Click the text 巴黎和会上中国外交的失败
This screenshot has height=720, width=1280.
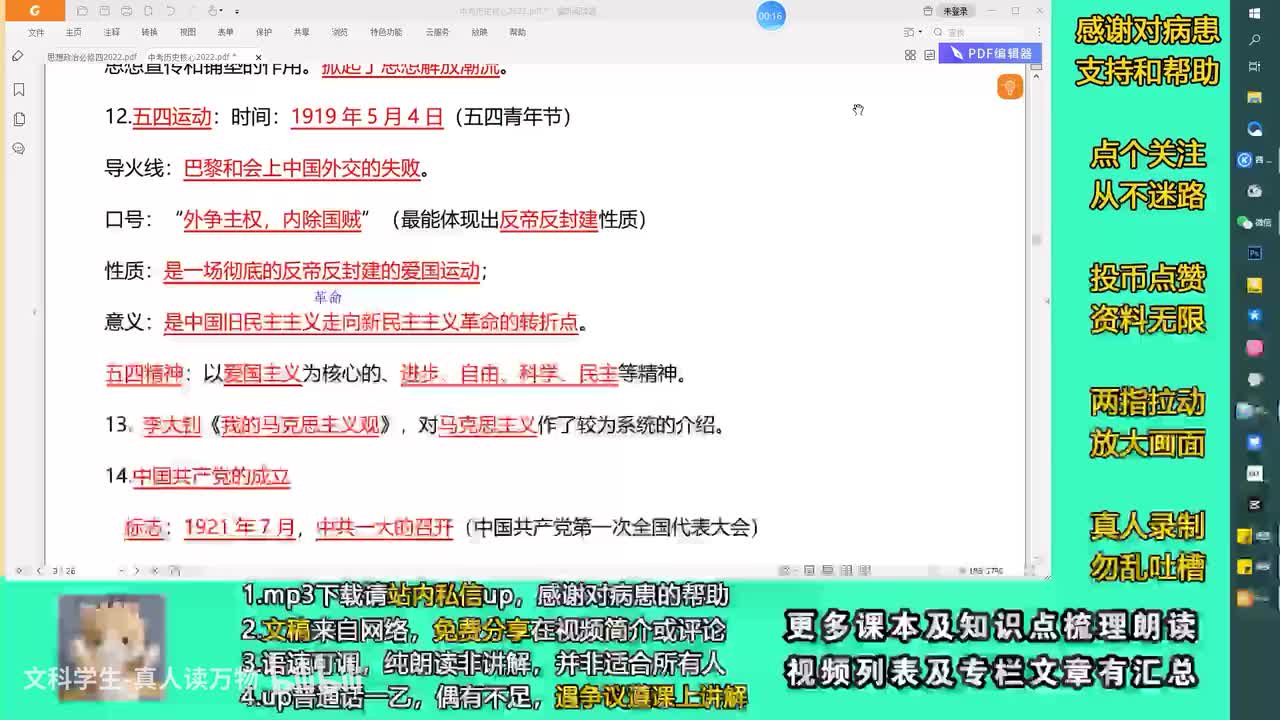(302, 168)
